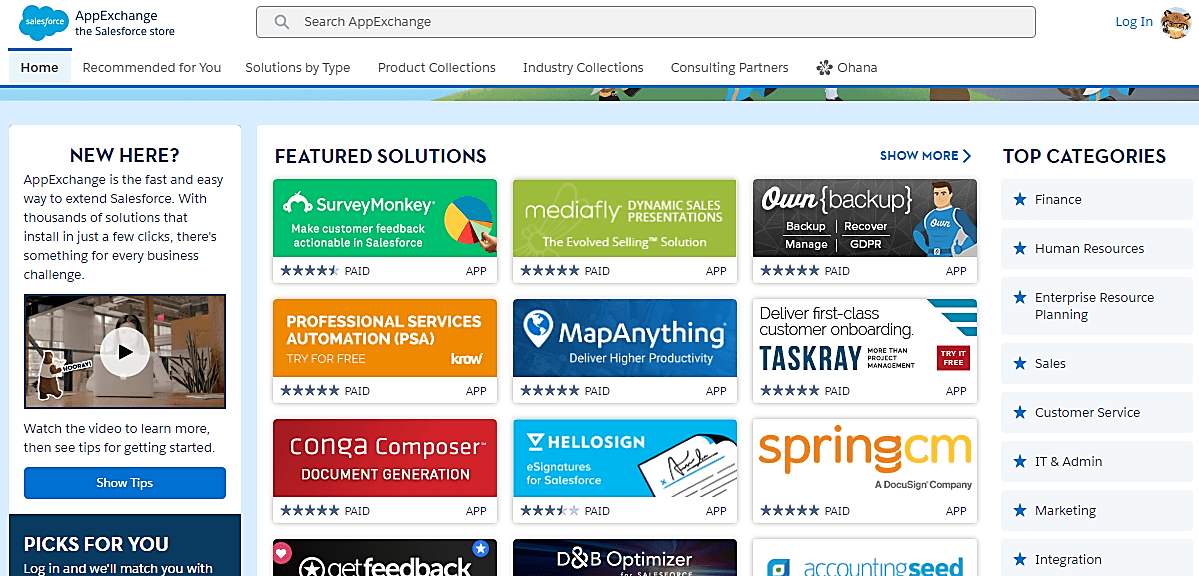Open the TaskRay app card
1199x576 pixels.
click(865, 351)
